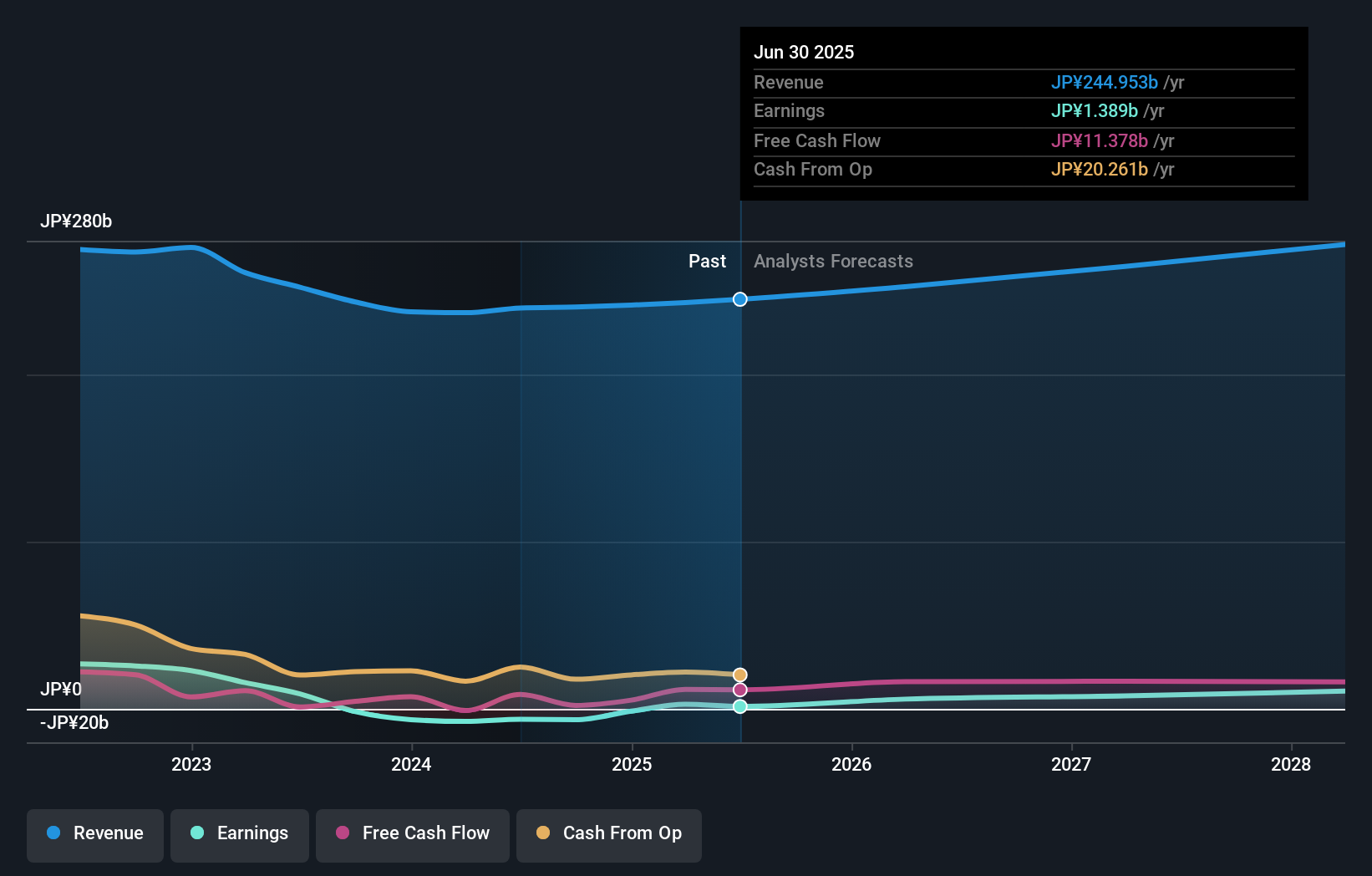
Task: Toggle the Cash From Op series visibility
Action: pos(609,833)
